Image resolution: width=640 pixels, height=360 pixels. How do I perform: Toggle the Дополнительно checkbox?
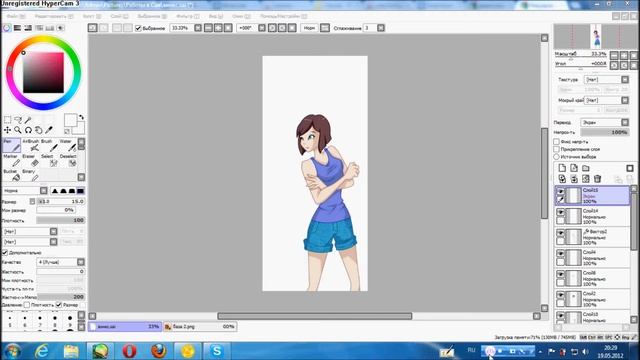(5, 253)
